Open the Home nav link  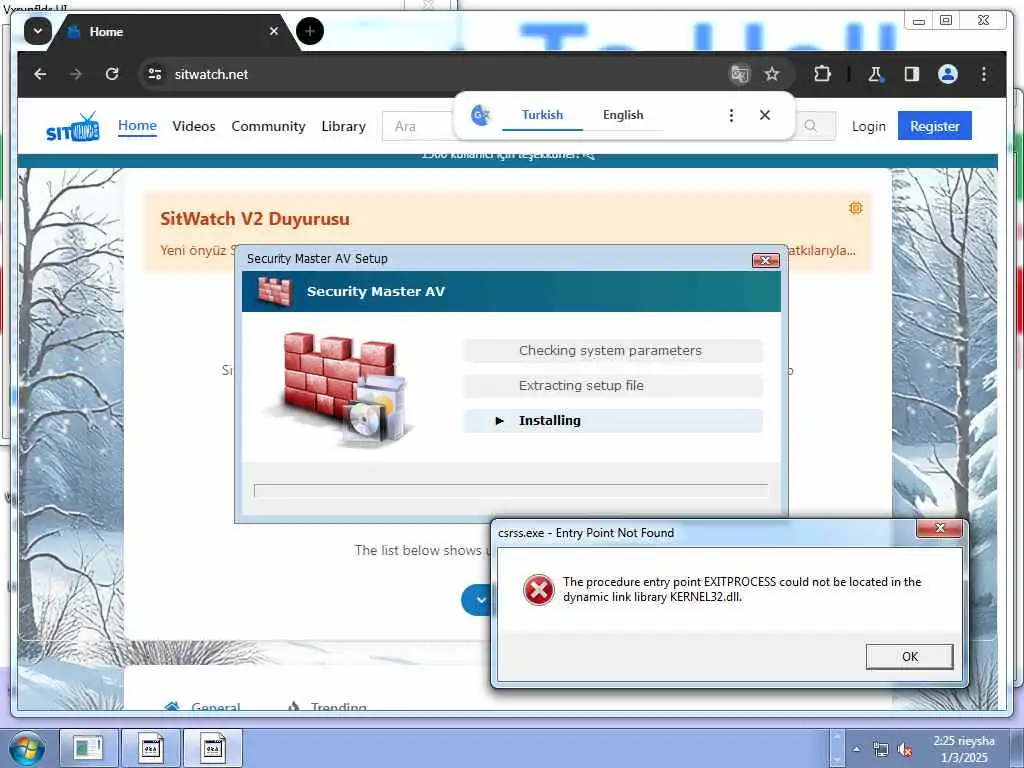[x=137, y=125]
